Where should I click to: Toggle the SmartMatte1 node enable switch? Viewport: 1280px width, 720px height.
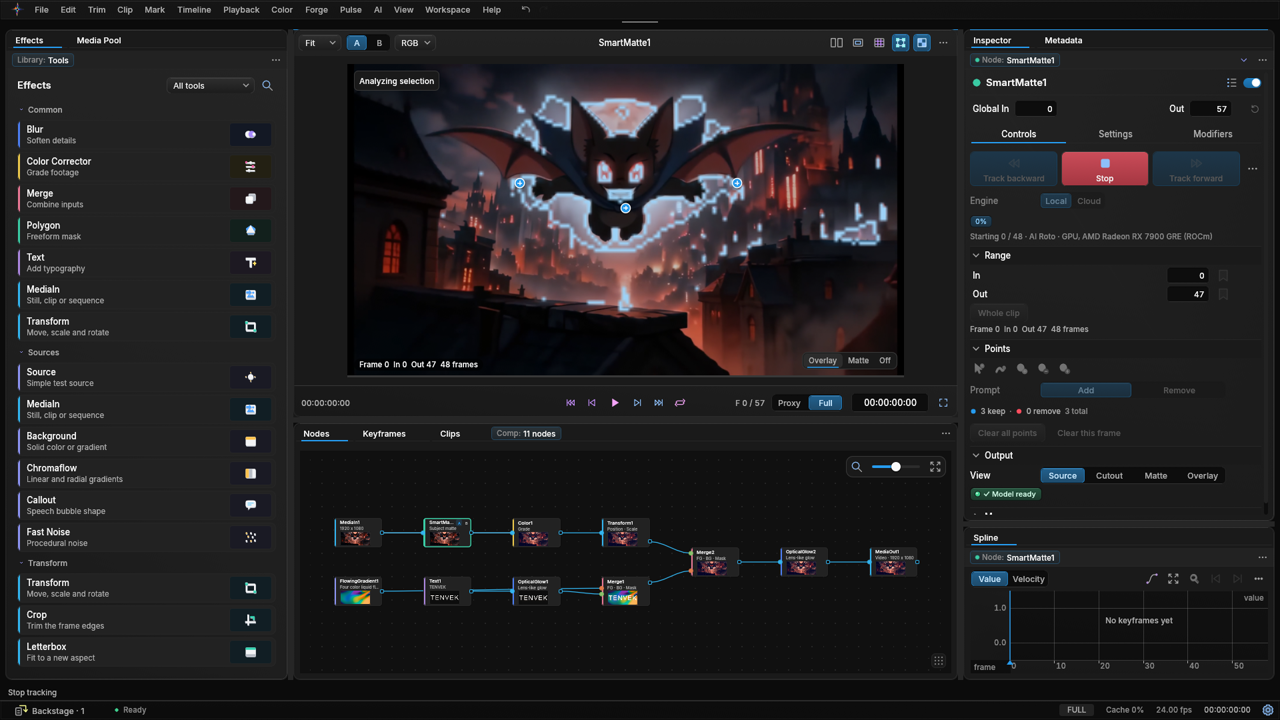(1252, 83)
